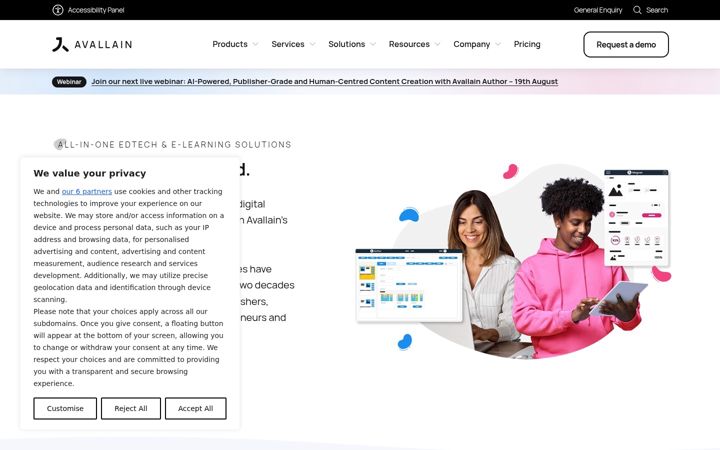Click the Search text label
The height and width of the screenshot is (450, 720).
tap(657, 10)
